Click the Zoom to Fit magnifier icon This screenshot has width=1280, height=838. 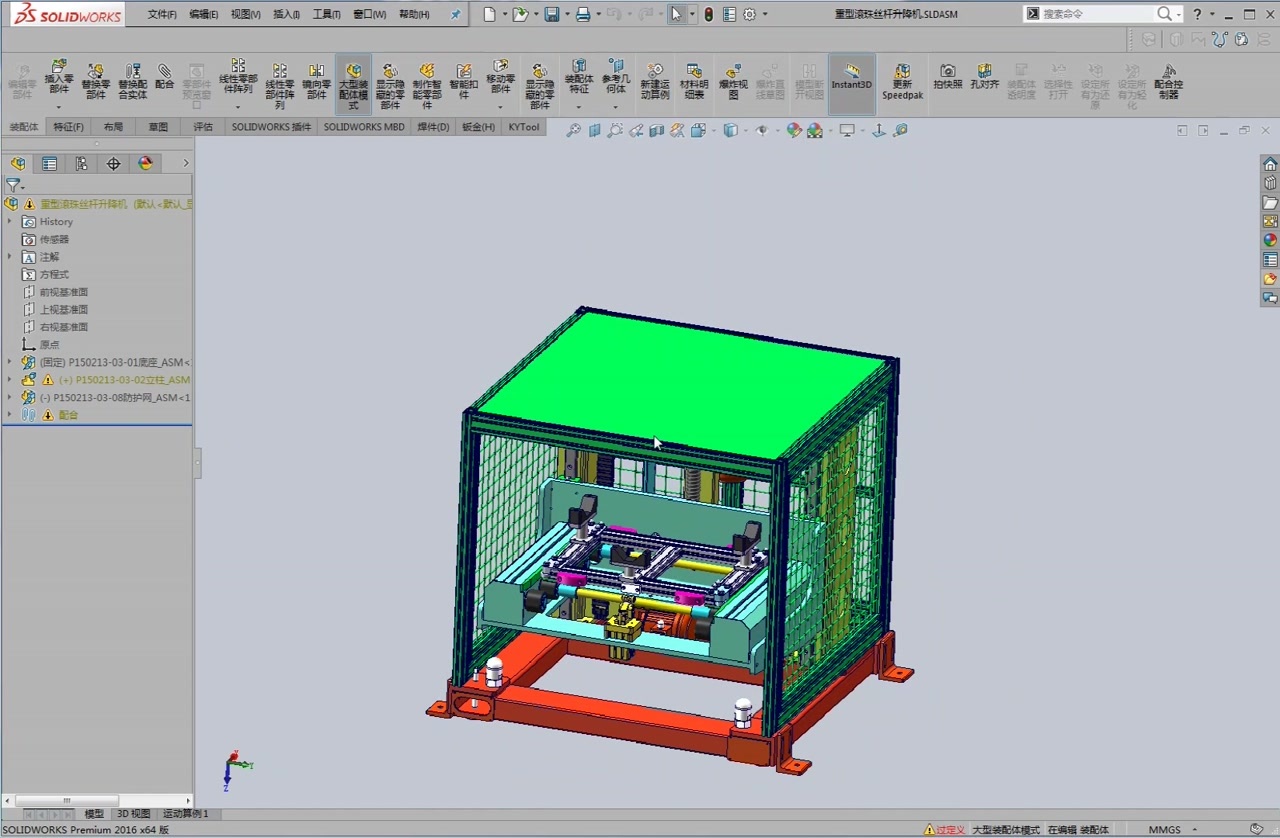(573, 130)
